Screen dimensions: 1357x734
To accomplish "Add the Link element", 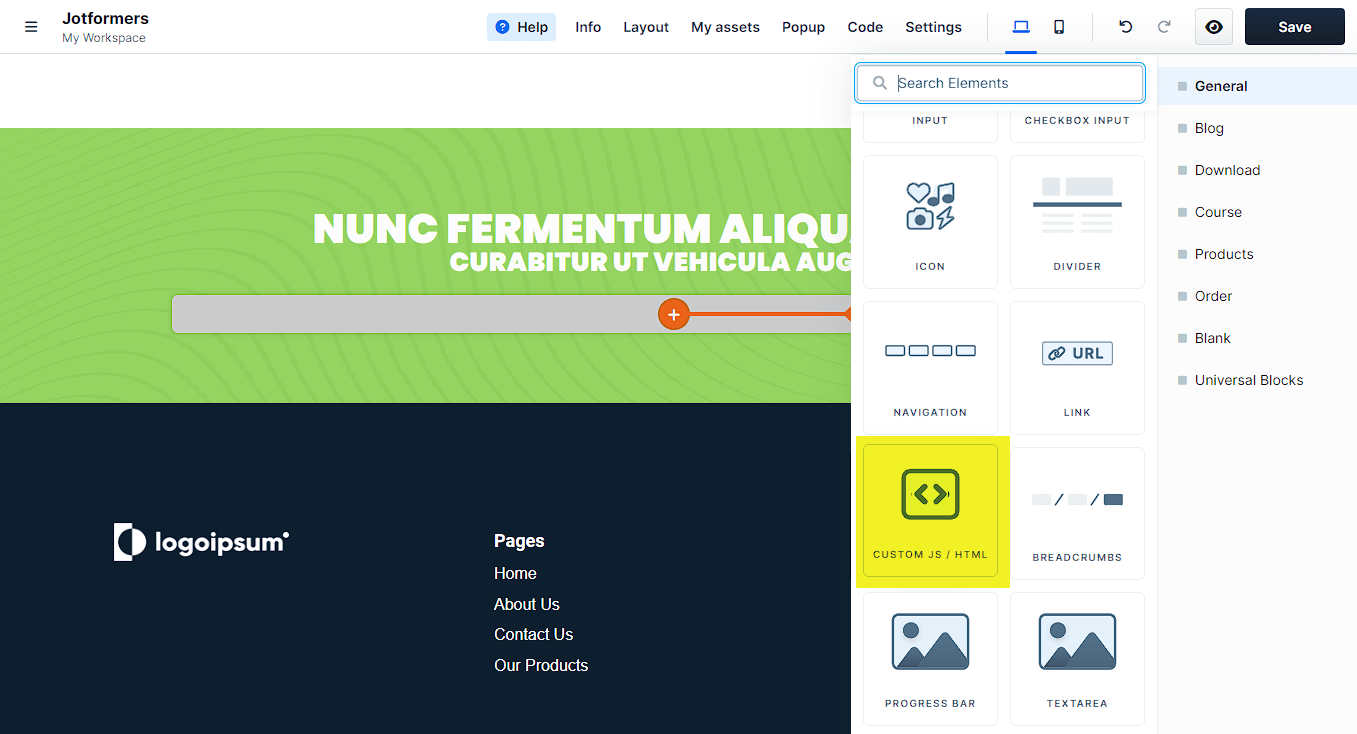I will tap(1077, 368).
